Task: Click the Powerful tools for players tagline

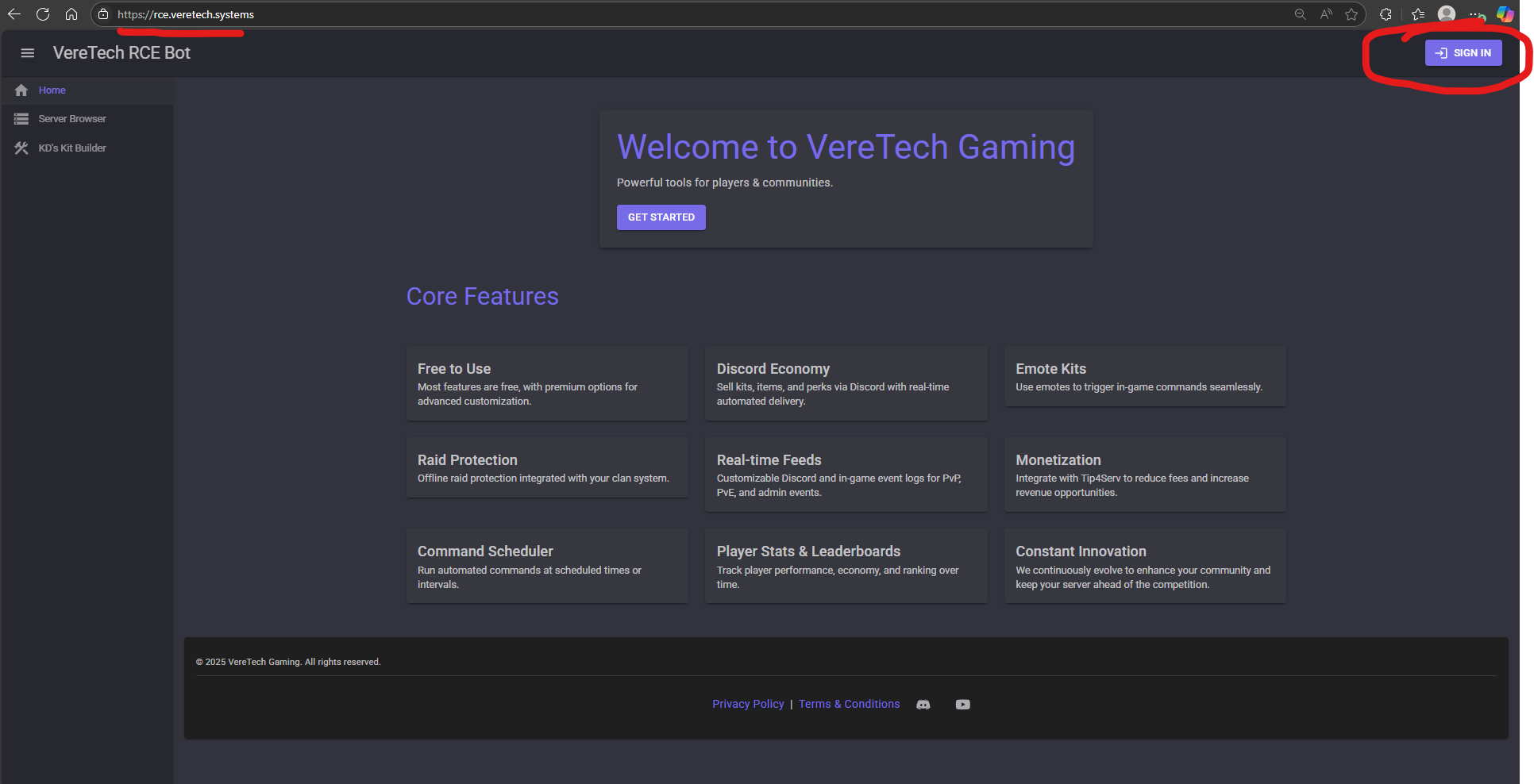Action: click(725, 183)
